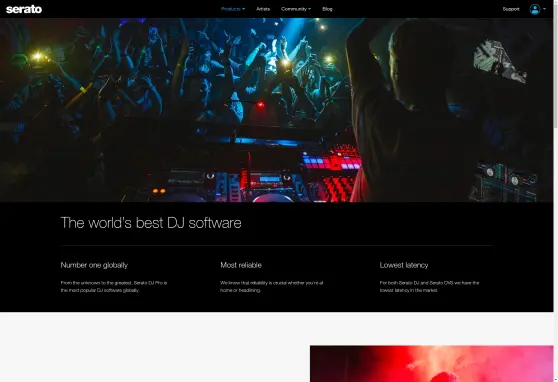Click the 'Number one globally' heading
Viewport: 558px width, 382px height.
[94, 265]
